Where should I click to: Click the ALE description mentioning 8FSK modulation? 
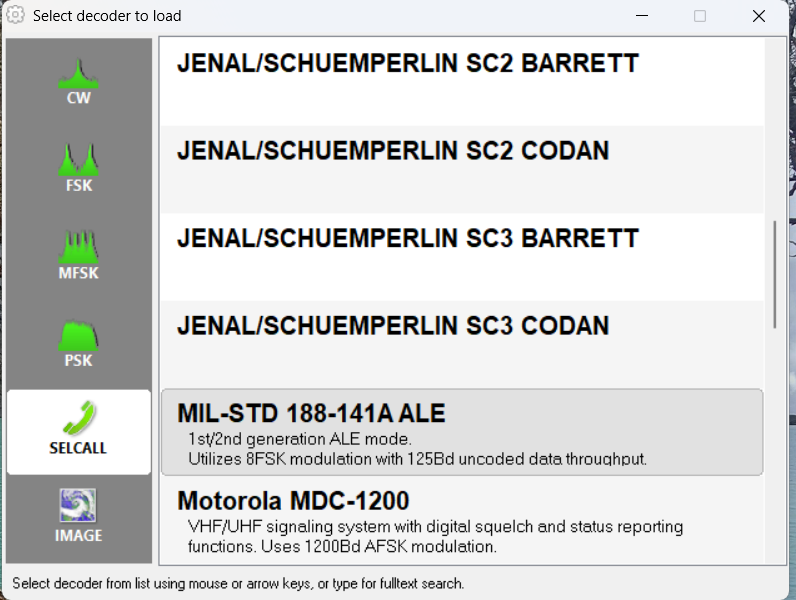point(418,459)
